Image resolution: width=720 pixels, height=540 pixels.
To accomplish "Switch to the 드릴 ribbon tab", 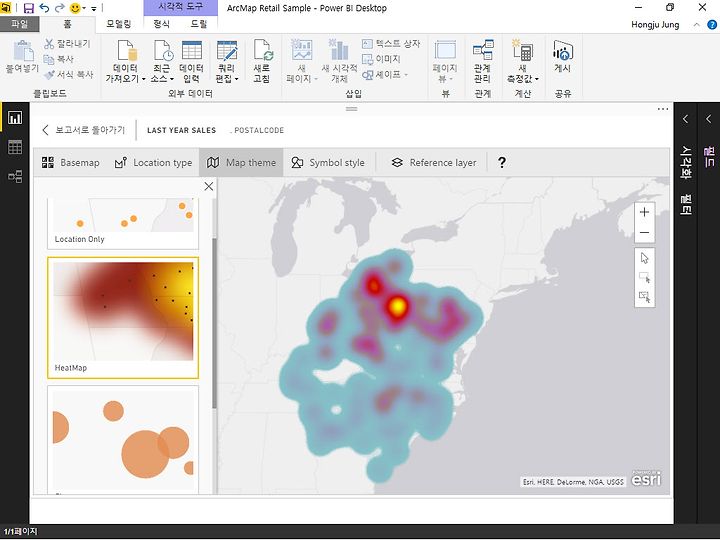I will pos(198,24).
